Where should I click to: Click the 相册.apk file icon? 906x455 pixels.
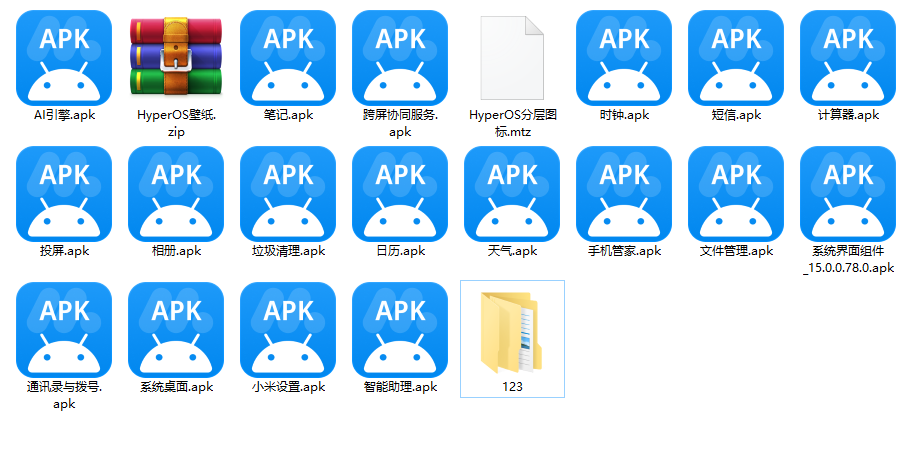click(x=176, y=193)
